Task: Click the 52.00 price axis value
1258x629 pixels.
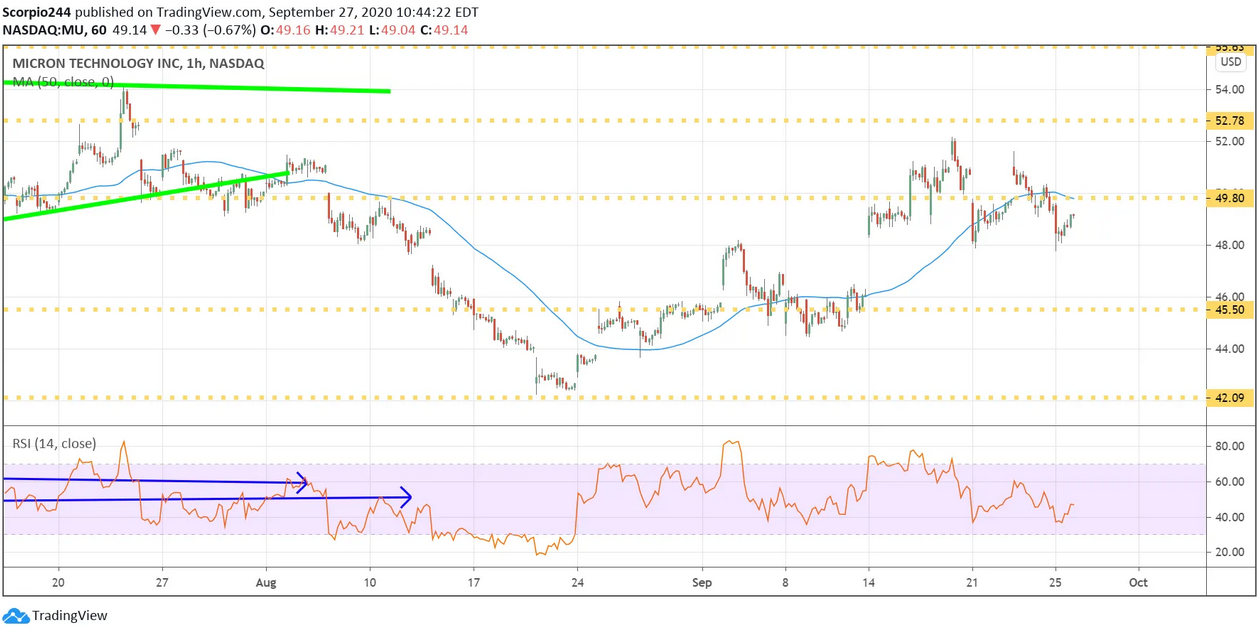Action: point(1230,142)
